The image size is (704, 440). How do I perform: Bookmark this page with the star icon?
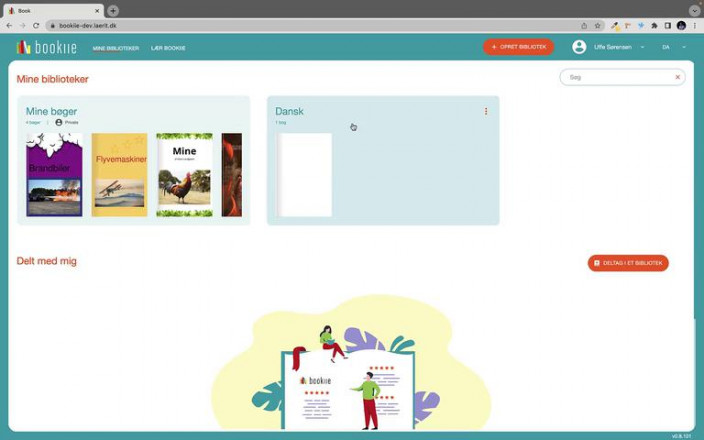pos(598,25)
